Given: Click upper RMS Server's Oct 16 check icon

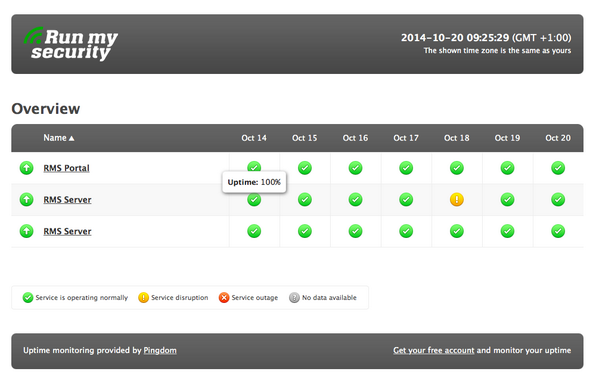Looking at the screenshot, I should coord(355,199).
